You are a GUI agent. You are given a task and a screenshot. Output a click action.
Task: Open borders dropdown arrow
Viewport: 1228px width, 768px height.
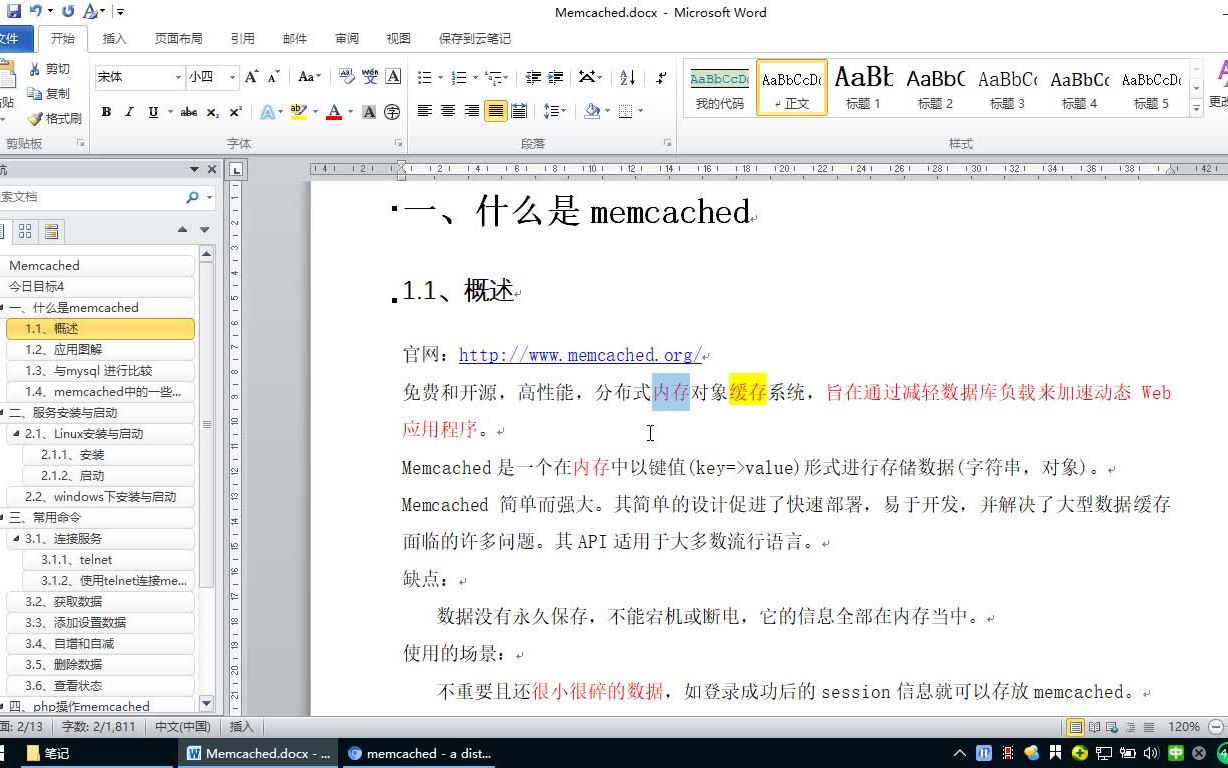(x=640, y=111)
